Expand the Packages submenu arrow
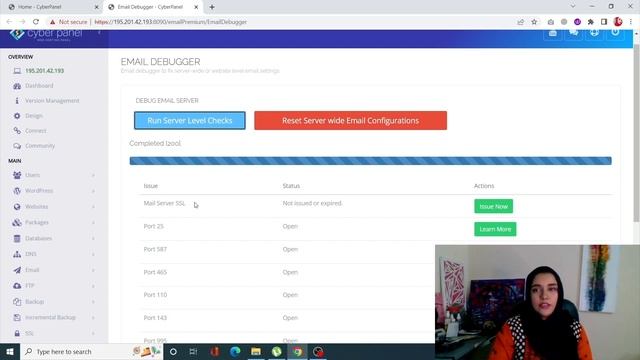The height and width of the screenshot is (360, 640). pyautogui.click(x=93, y=222)
